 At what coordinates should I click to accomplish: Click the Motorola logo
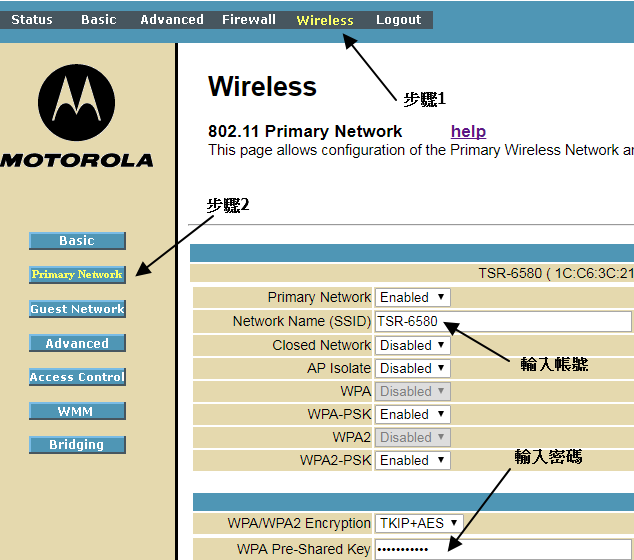coord(76,116)
